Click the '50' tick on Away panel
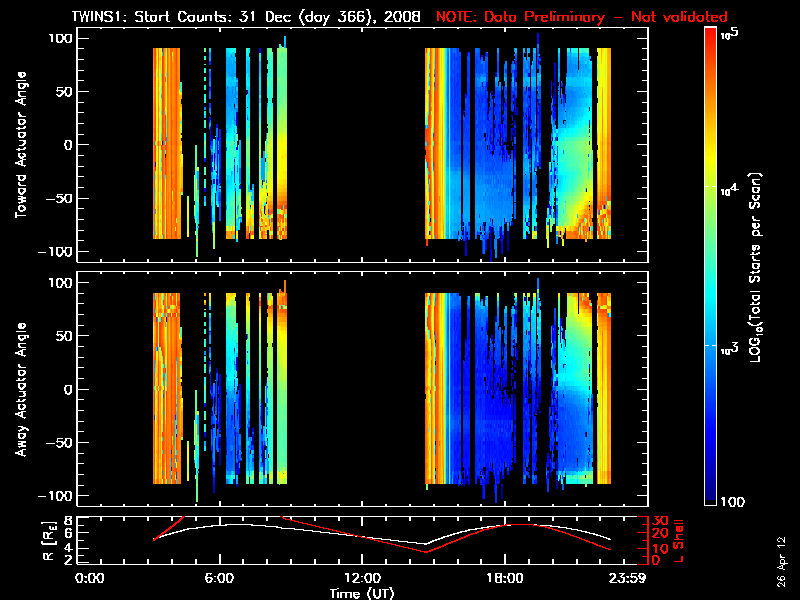This screenshot has width=800, height=600. (x=65, y=336)
